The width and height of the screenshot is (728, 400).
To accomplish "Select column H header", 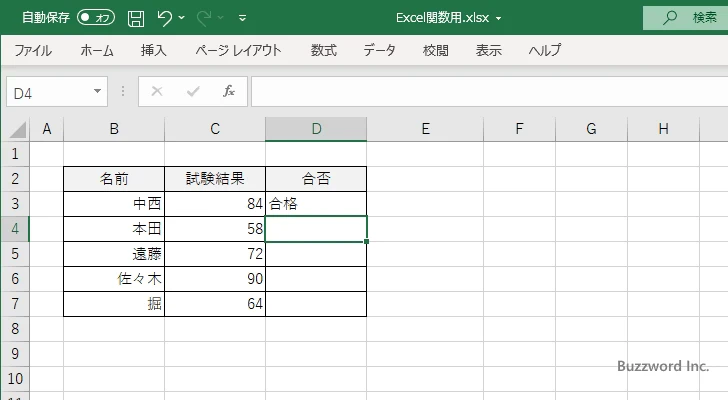I will pos(663,129).
